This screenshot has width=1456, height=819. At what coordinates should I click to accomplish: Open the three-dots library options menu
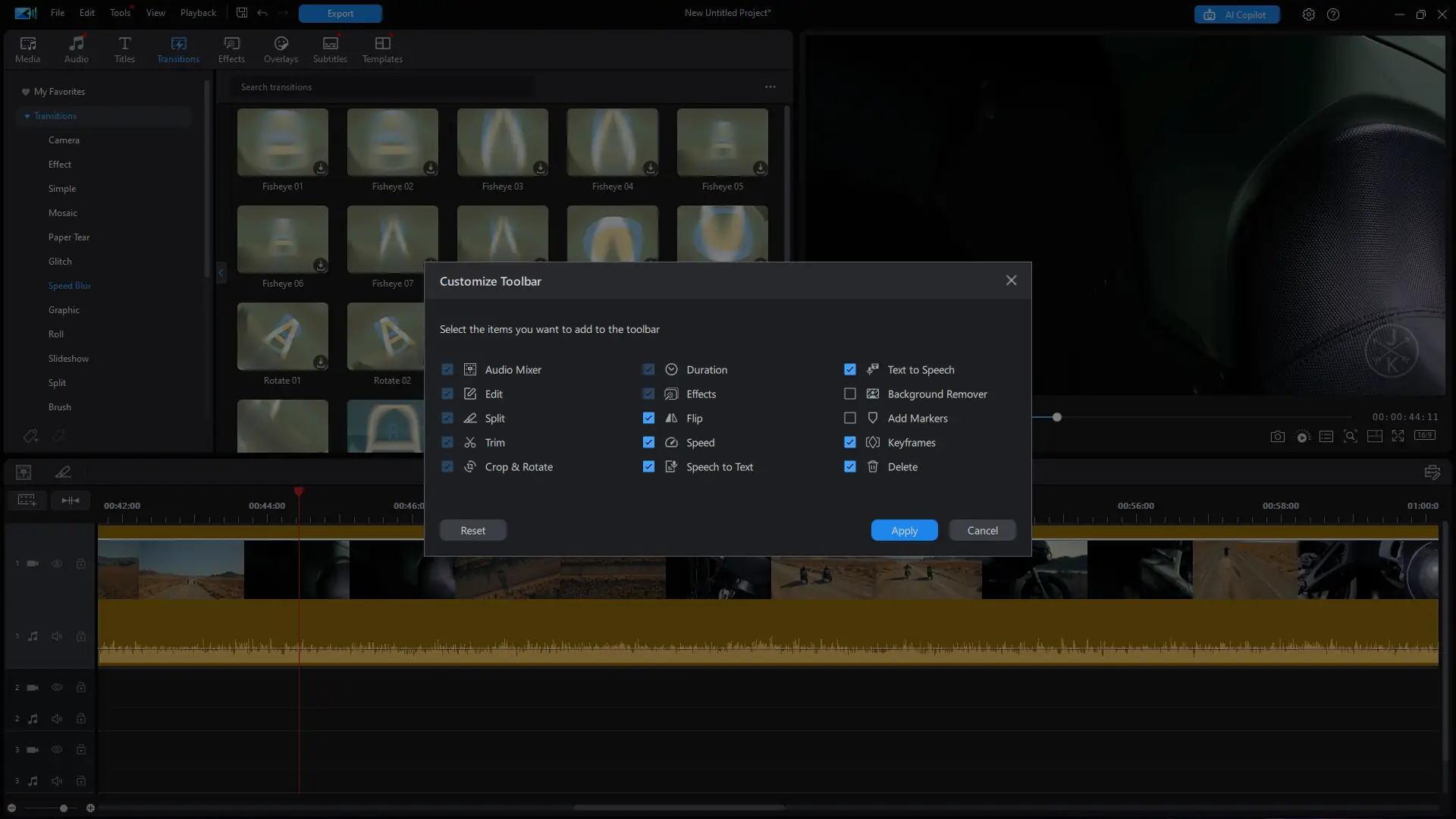click(770, 87)
